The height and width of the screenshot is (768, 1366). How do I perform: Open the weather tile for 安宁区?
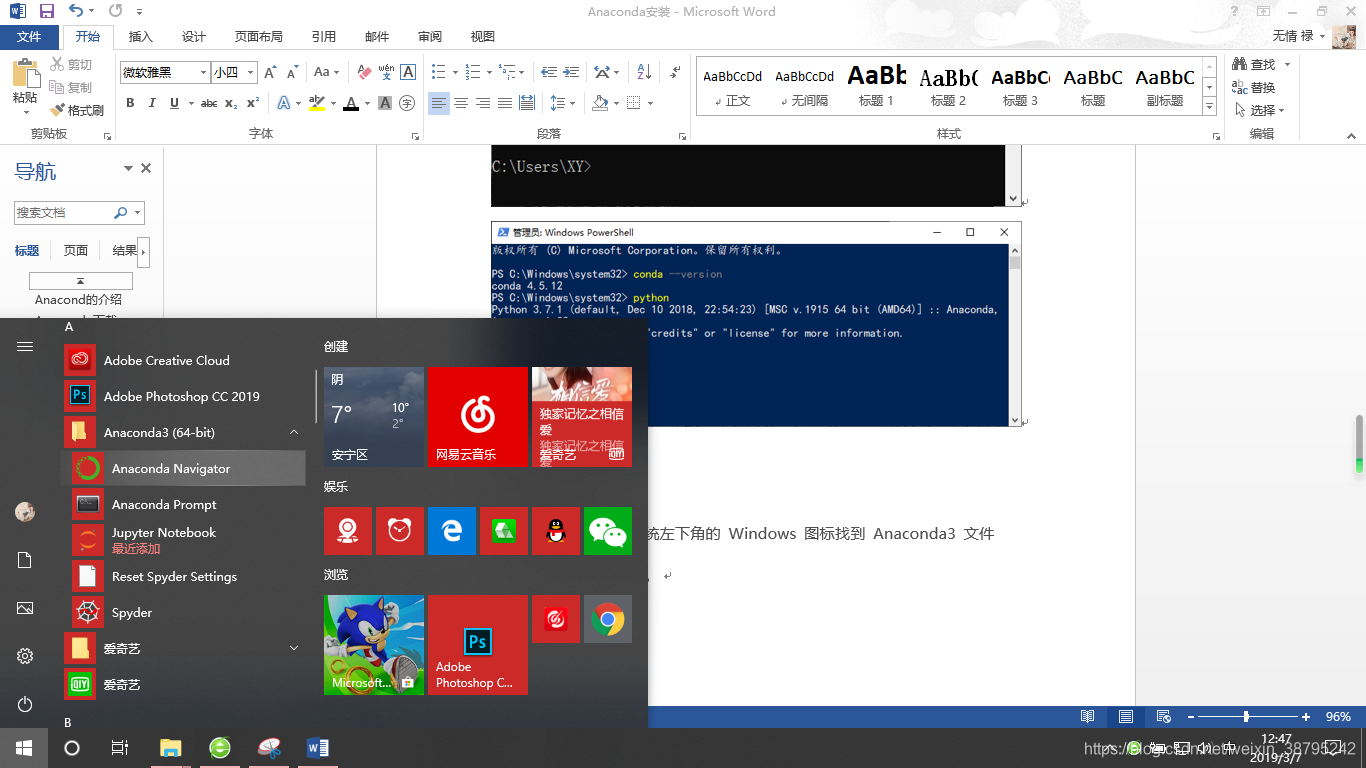coord(374,417)
